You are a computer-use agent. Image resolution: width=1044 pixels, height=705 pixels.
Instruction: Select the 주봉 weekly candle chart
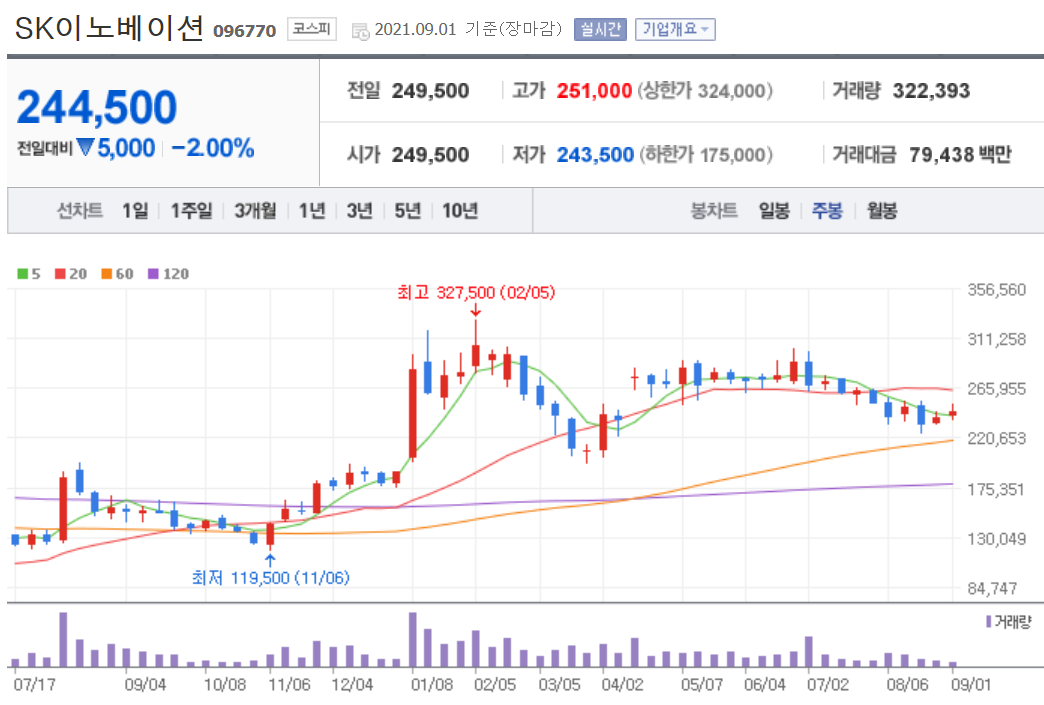coord(828,211)
